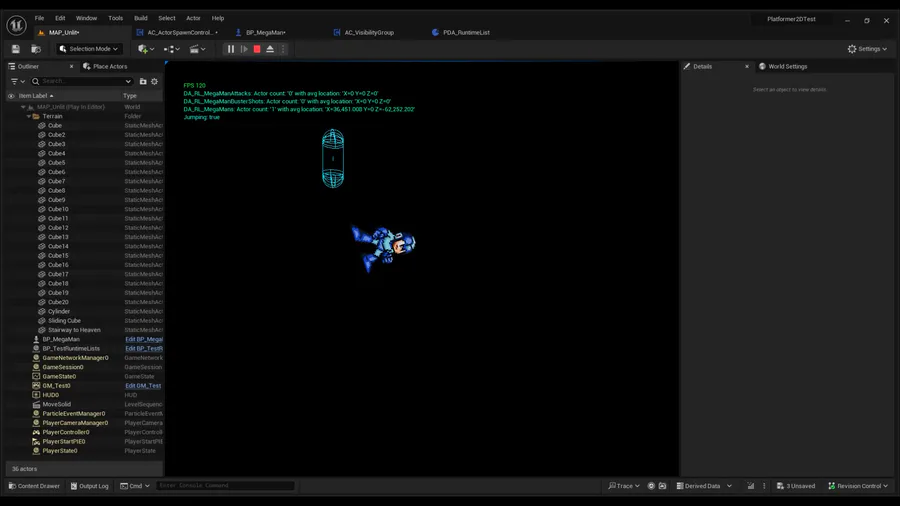
Task: Switch to the AC_VisibilityGroup tab
Action: click(x=369, y=33)
